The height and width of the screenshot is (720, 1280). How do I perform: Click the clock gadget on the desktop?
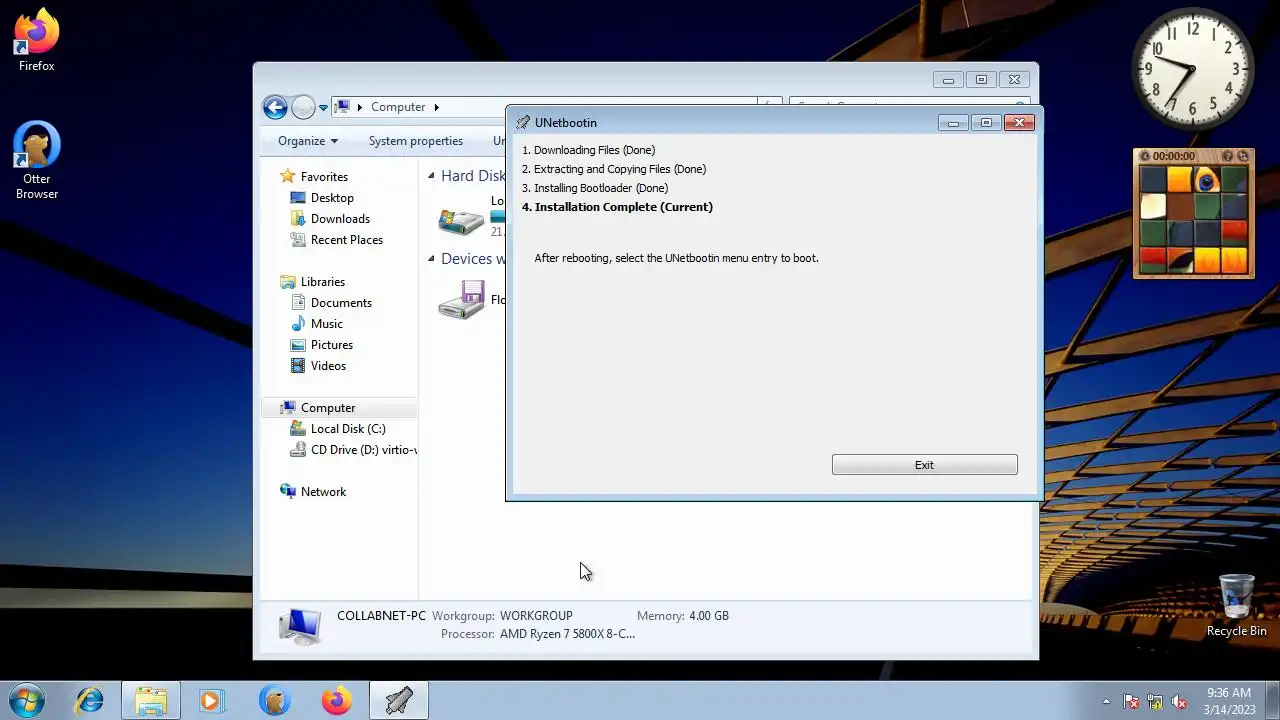click(1193, 70)
